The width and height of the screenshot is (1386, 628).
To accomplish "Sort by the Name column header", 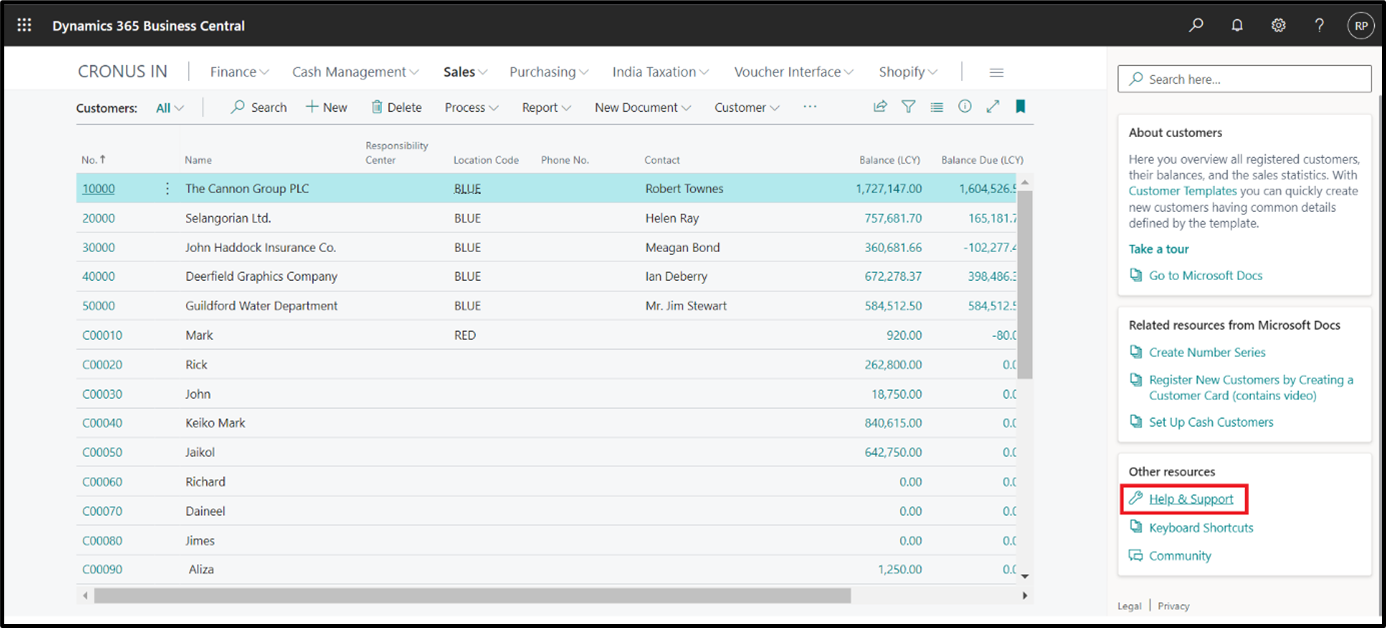I will pos(198,160).
